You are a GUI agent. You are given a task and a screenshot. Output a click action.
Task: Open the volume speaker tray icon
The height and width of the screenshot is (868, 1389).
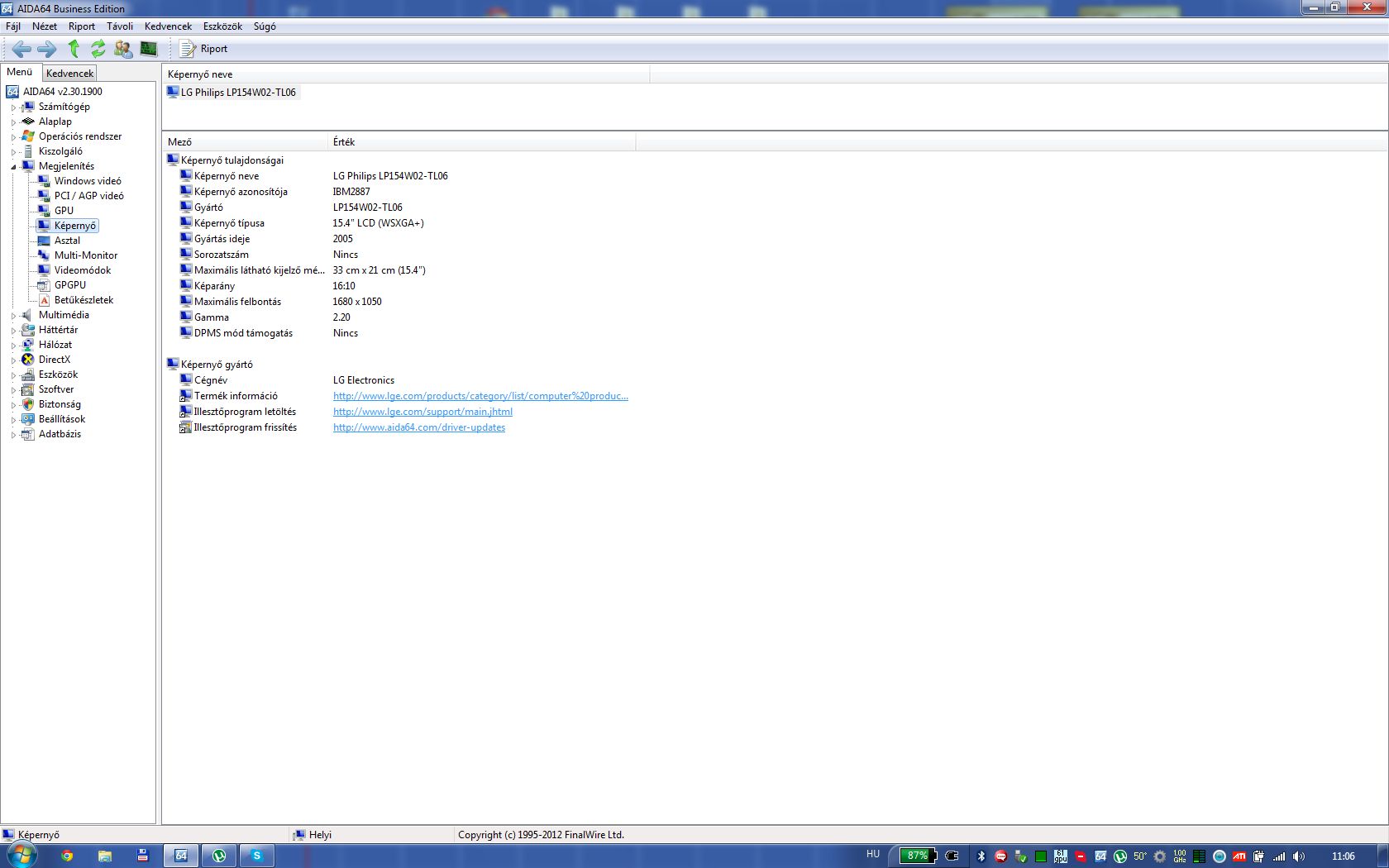pos(1299,856)
